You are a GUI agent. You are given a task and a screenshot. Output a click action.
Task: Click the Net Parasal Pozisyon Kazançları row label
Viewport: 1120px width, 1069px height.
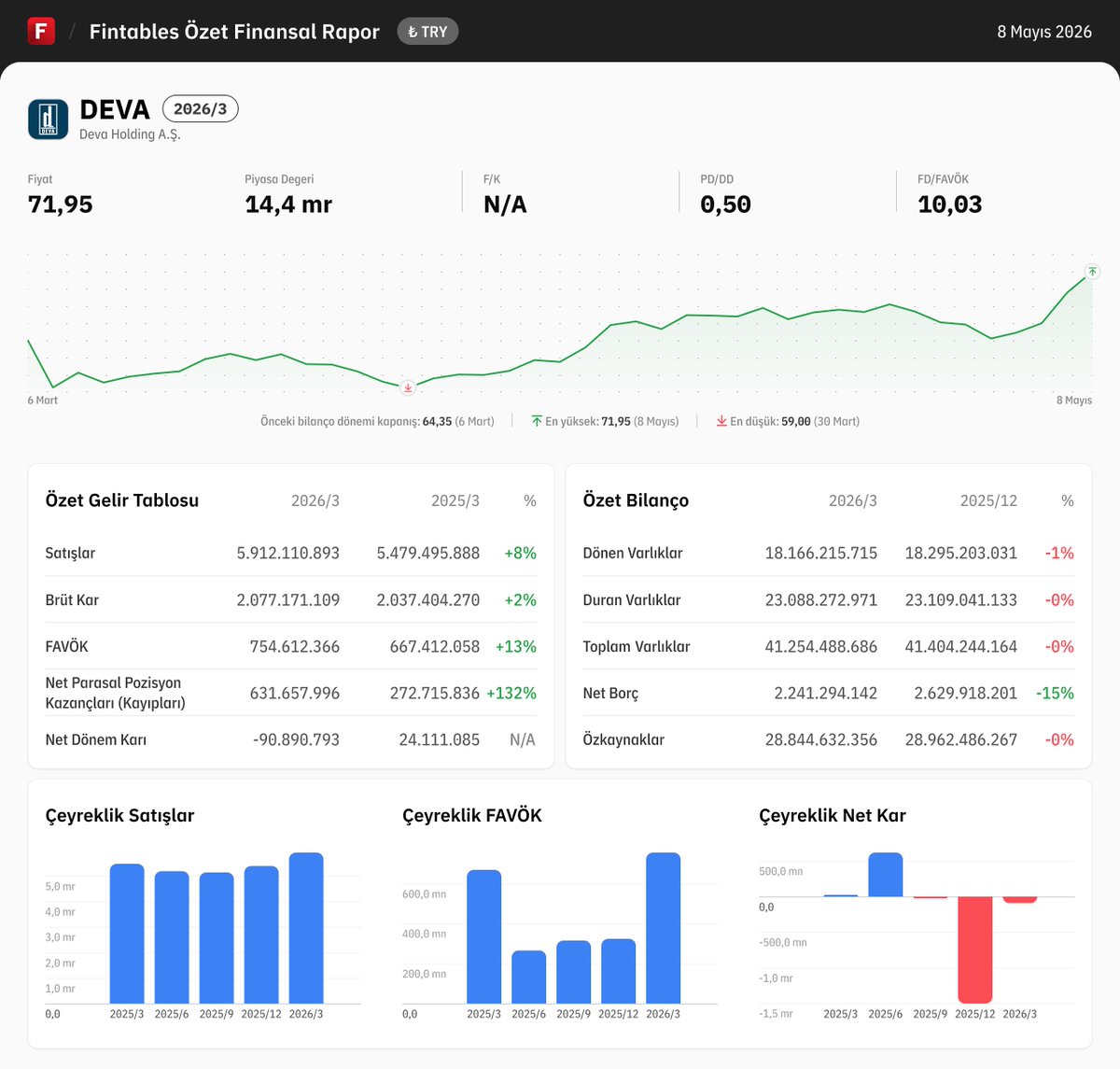116,693
